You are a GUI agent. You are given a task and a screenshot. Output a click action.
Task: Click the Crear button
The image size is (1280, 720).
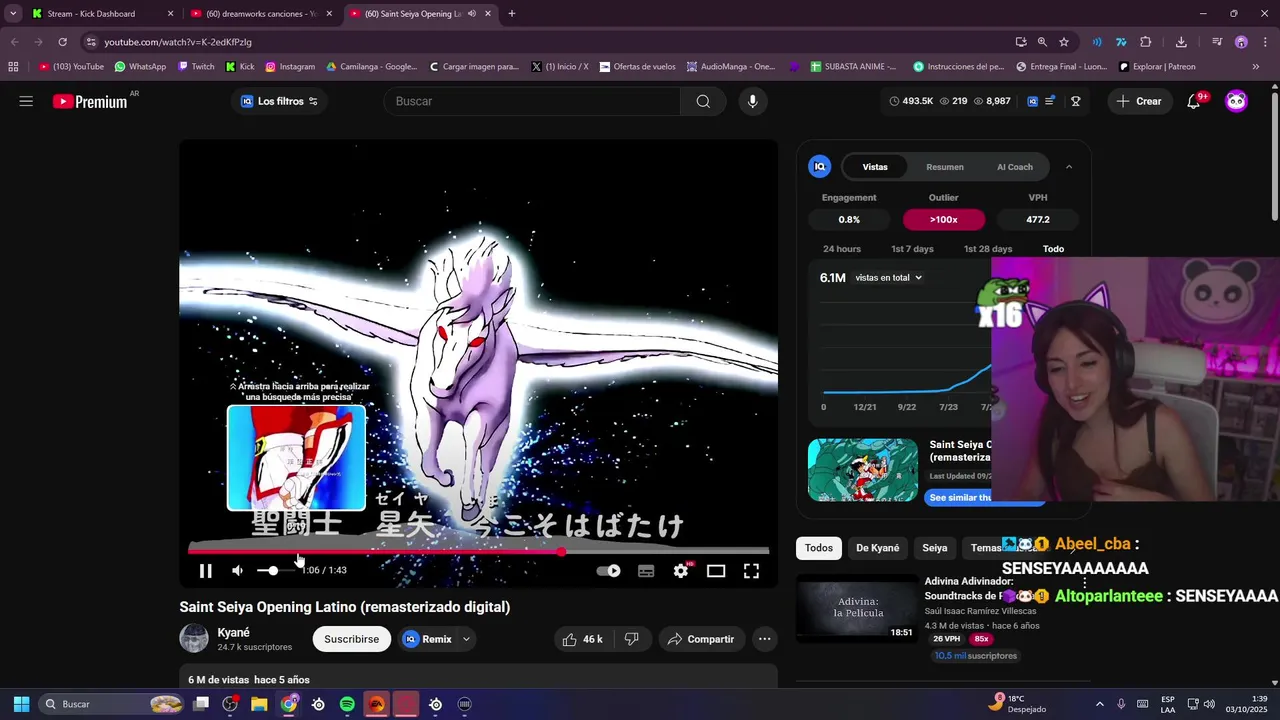point(1140,101)
